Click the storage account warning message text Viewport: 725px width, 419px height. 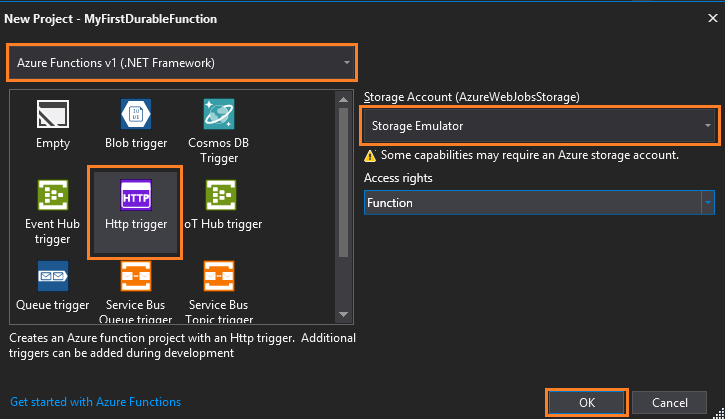(530, 155)
